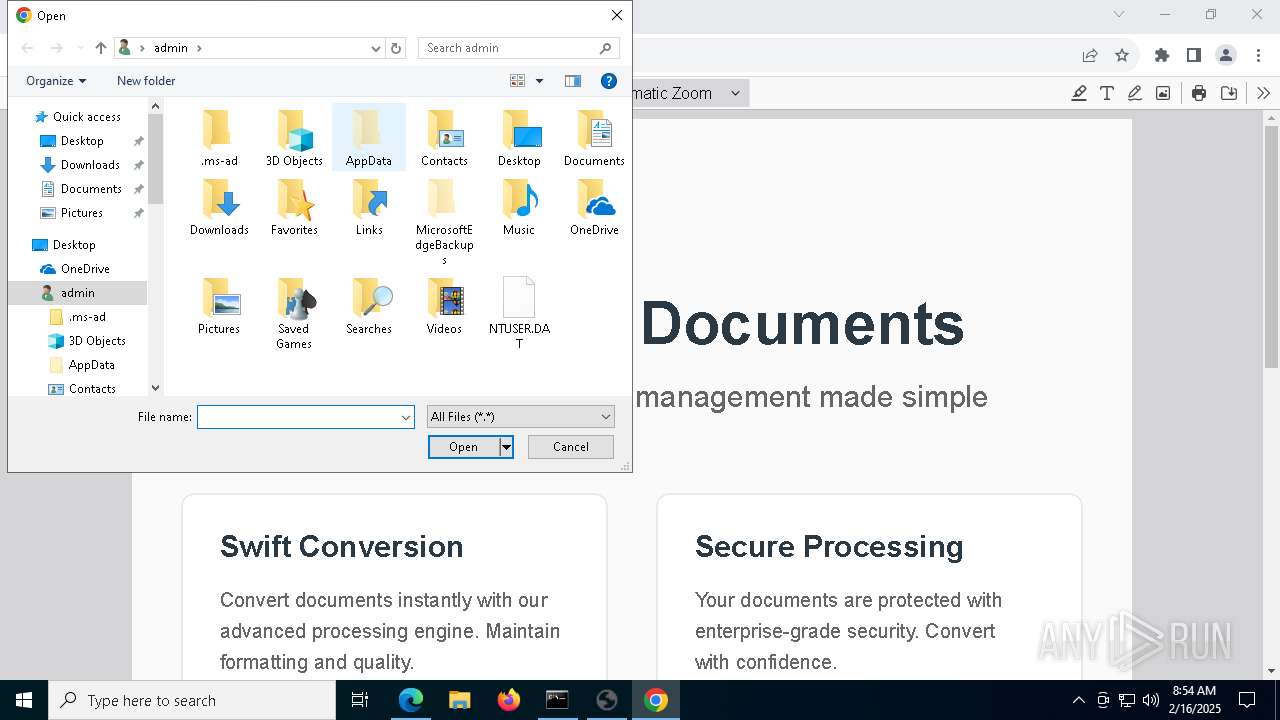Click the taskbar search box

coord(192,700)
